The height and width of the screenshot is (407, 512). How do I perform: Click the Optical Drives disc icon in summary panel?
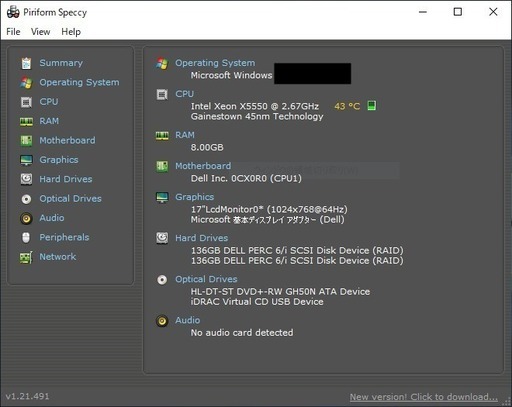pos(162,280)
